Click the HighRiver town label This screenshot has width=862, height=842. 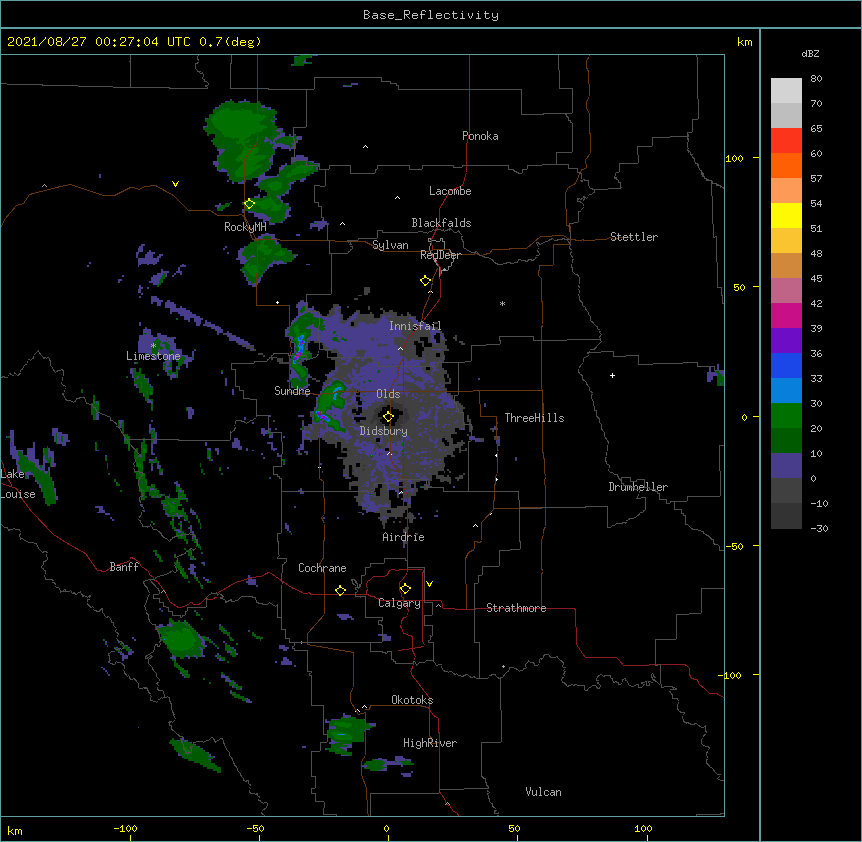430,743
